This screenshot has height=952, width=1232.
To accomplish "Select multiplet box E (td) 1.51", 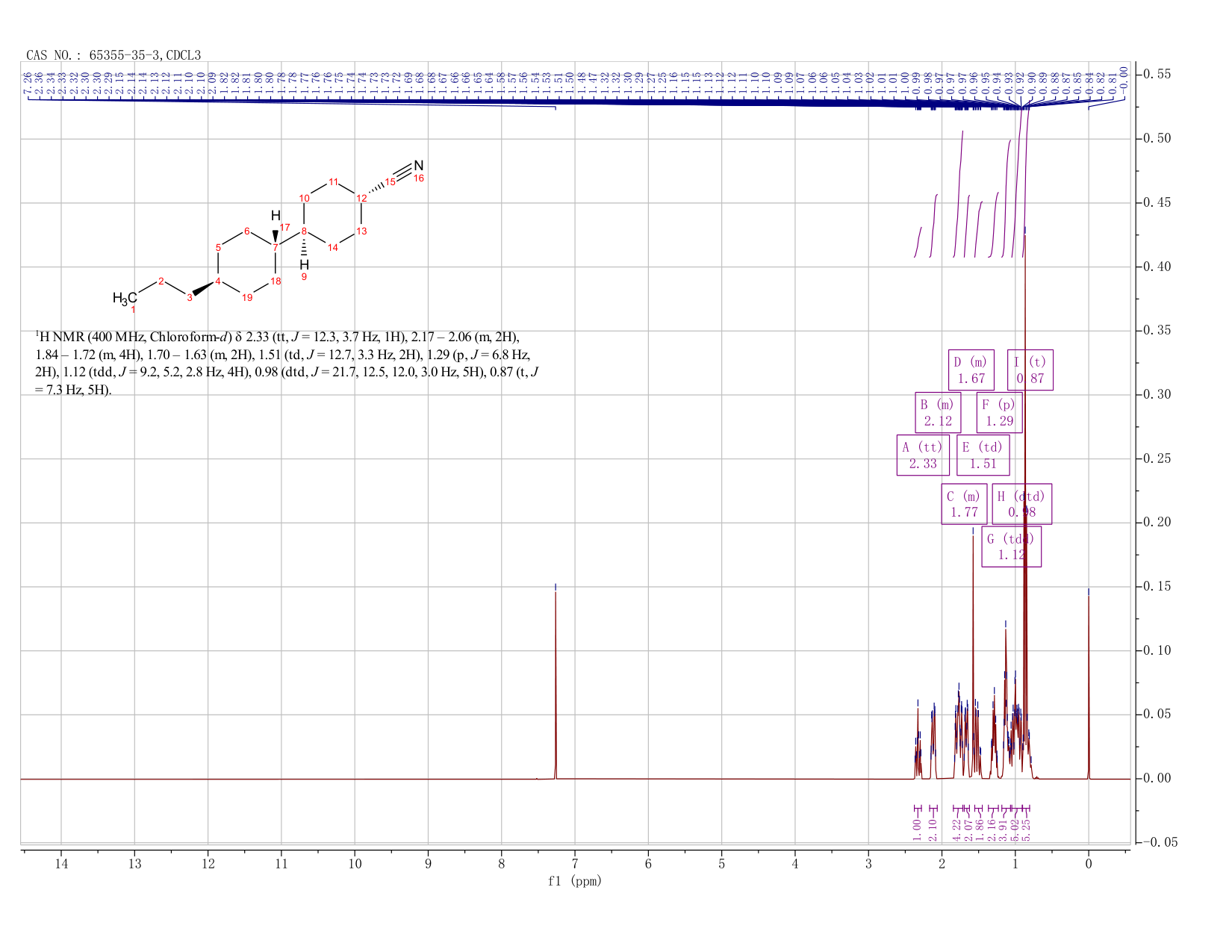I will pos(983,455).
